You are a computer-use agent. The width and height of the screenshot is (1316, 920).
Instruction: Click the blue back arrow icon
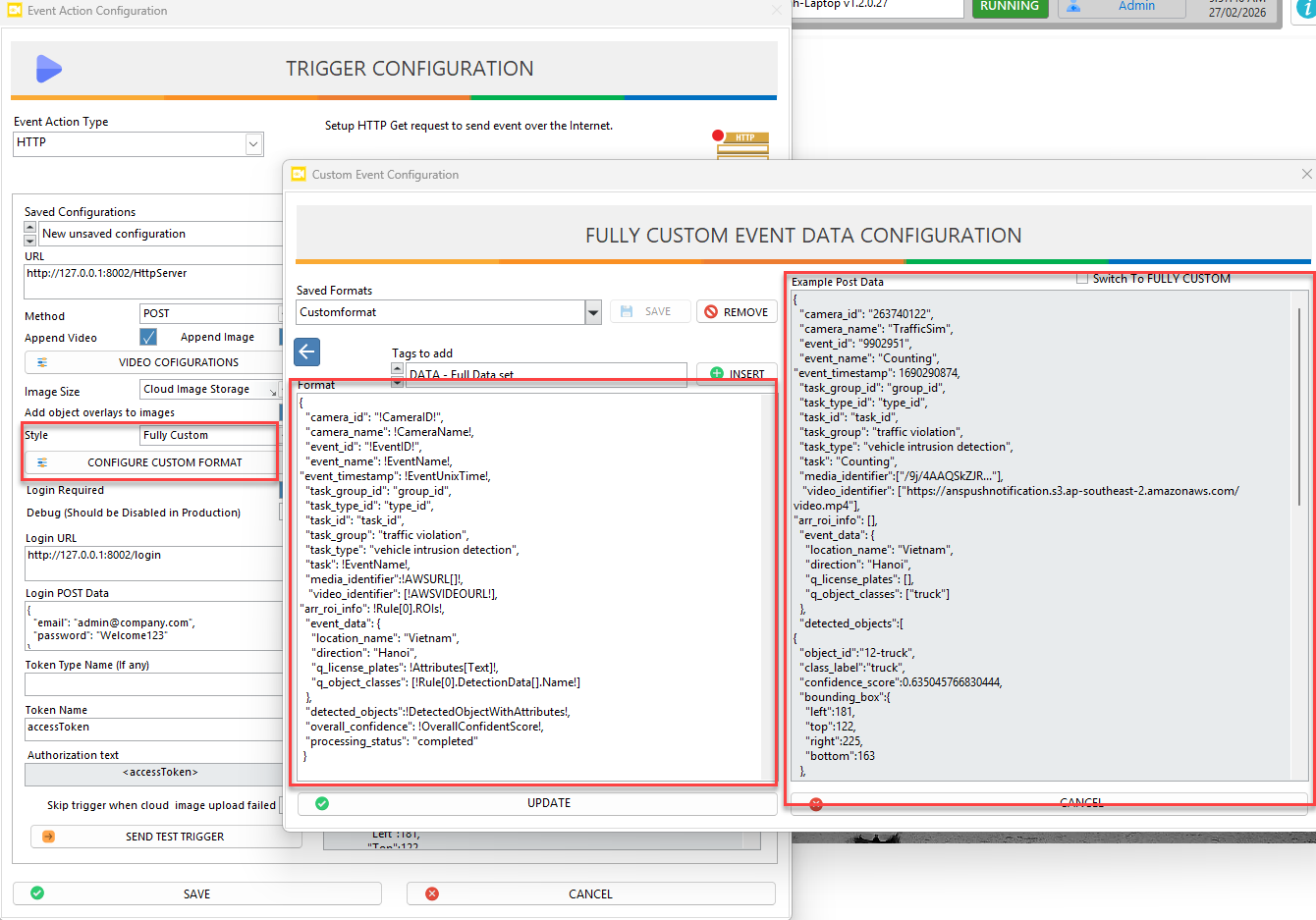coord(307,352)
